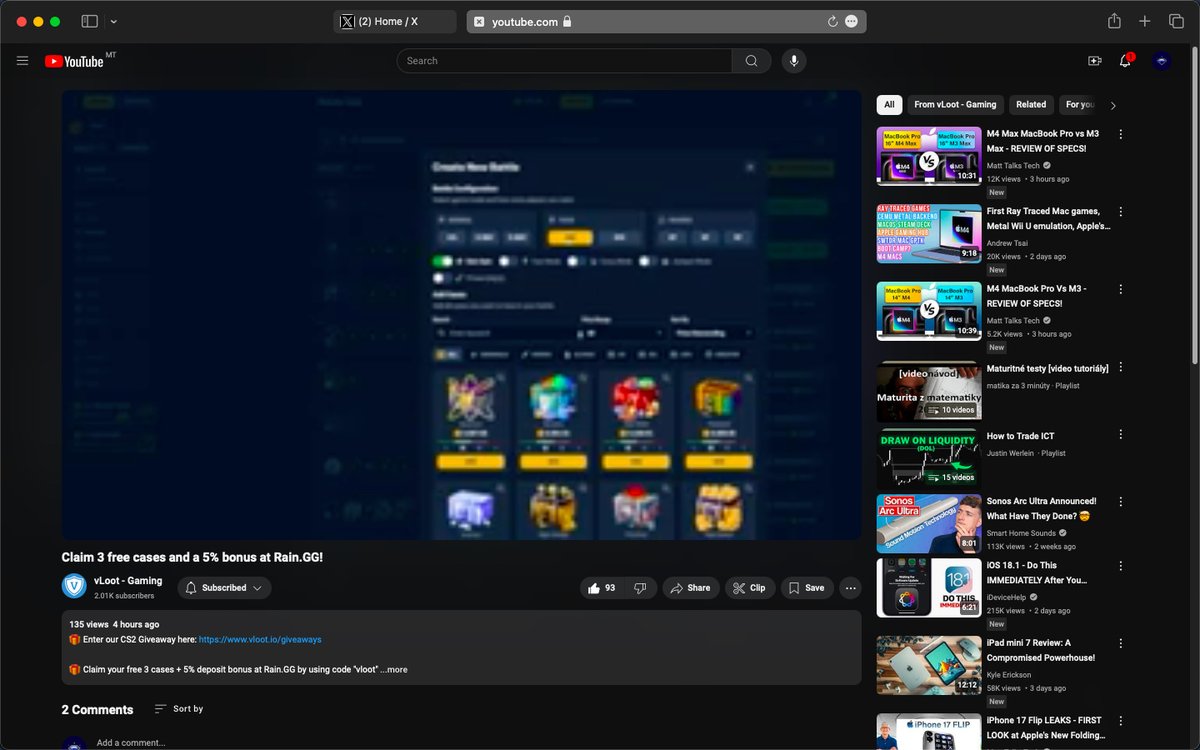
Task: Select the From vLoot - Gaming chip
Action: click(955, 104)
